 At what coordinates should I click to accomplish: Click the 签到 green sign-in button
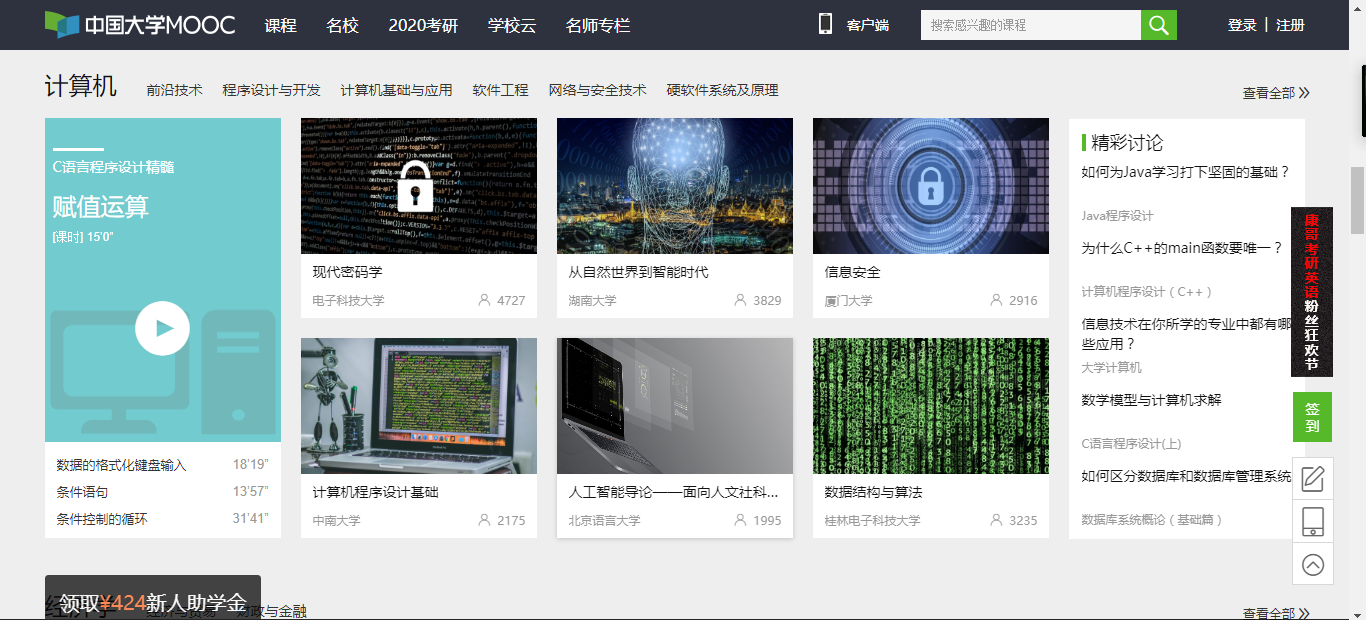tap(1312, 417)
